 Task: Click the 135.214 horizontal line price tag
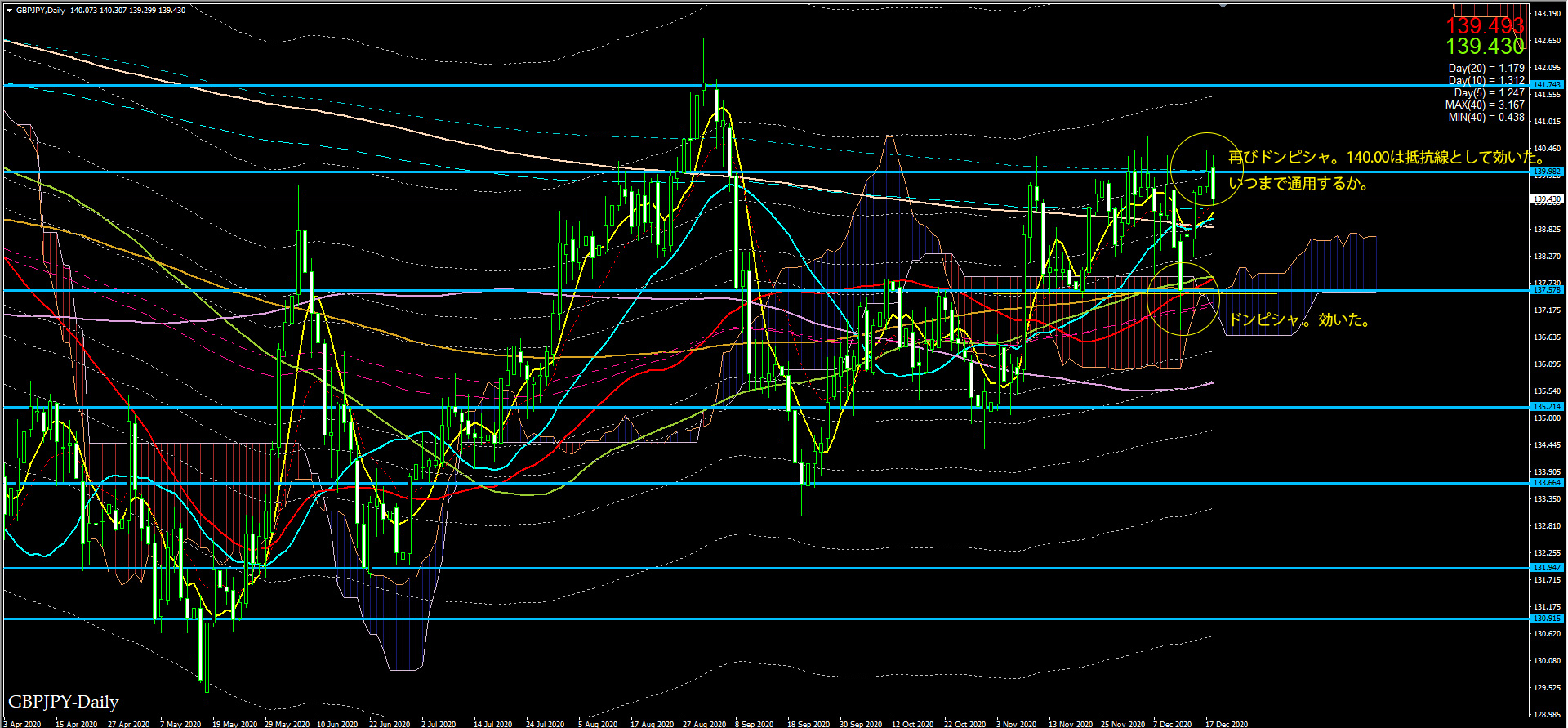click(1547, 407)
